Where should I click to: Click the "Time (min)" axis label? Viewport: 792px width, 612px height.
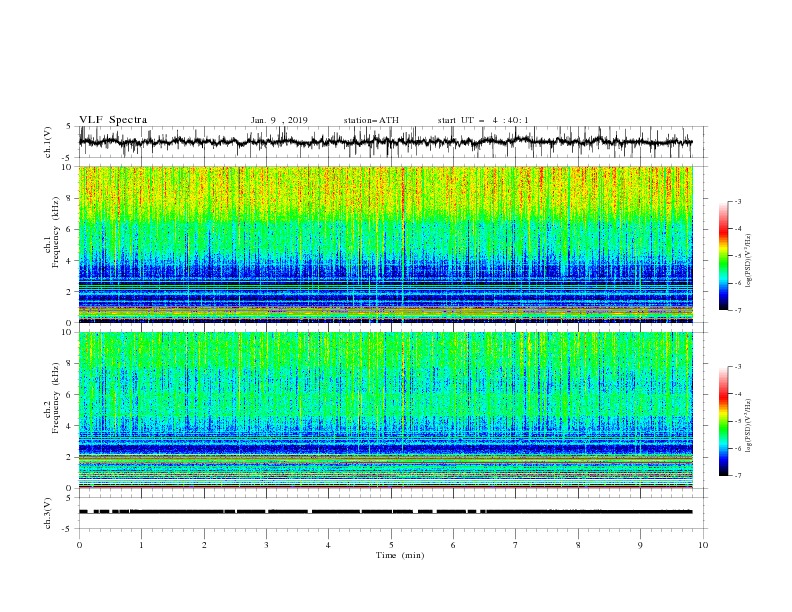tap(400, 555)
